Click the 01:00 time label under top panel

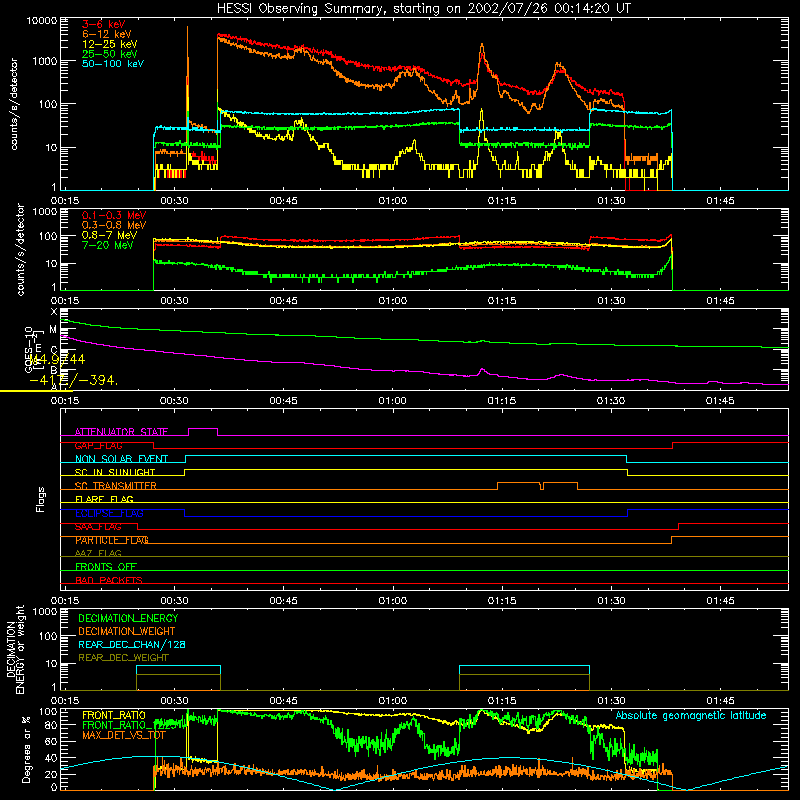pyautogui.click(x=392, y=201)
